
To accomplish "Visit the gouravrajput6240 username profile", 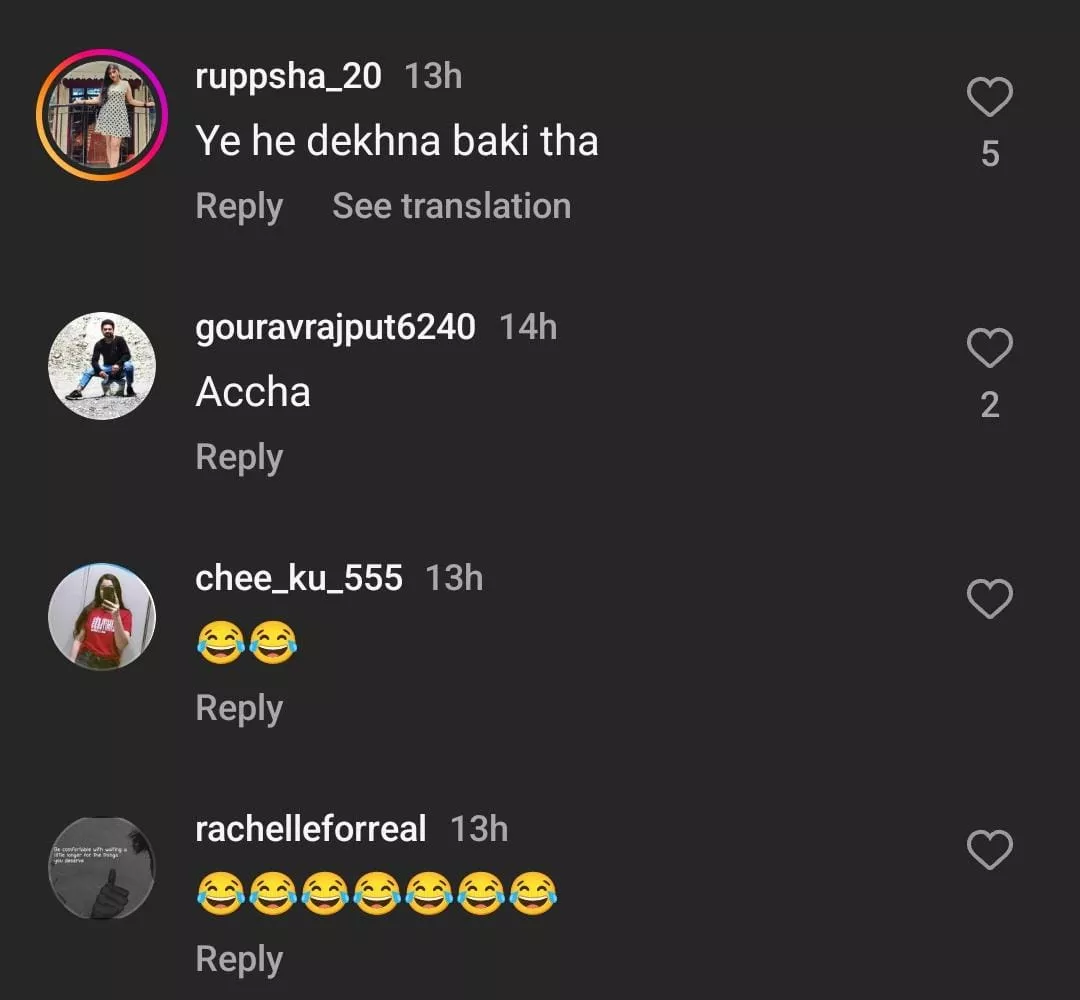I will (335, 328).
